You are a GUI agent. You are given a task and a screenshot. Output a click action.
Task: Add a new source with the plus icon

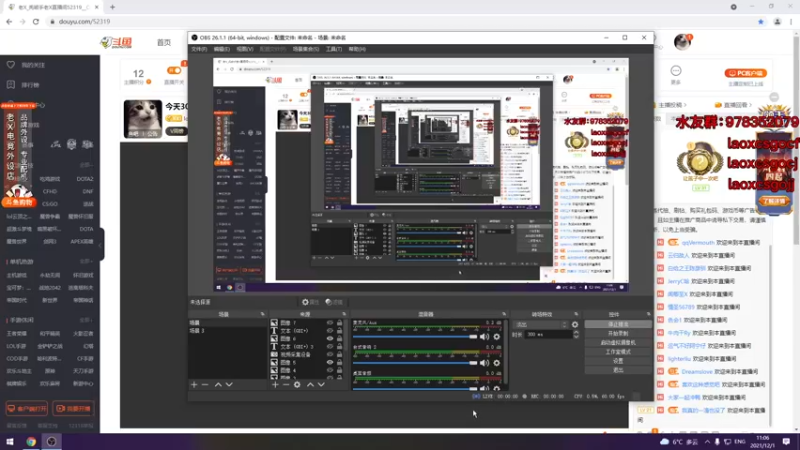pyautogui.click(x=275, y=385)
